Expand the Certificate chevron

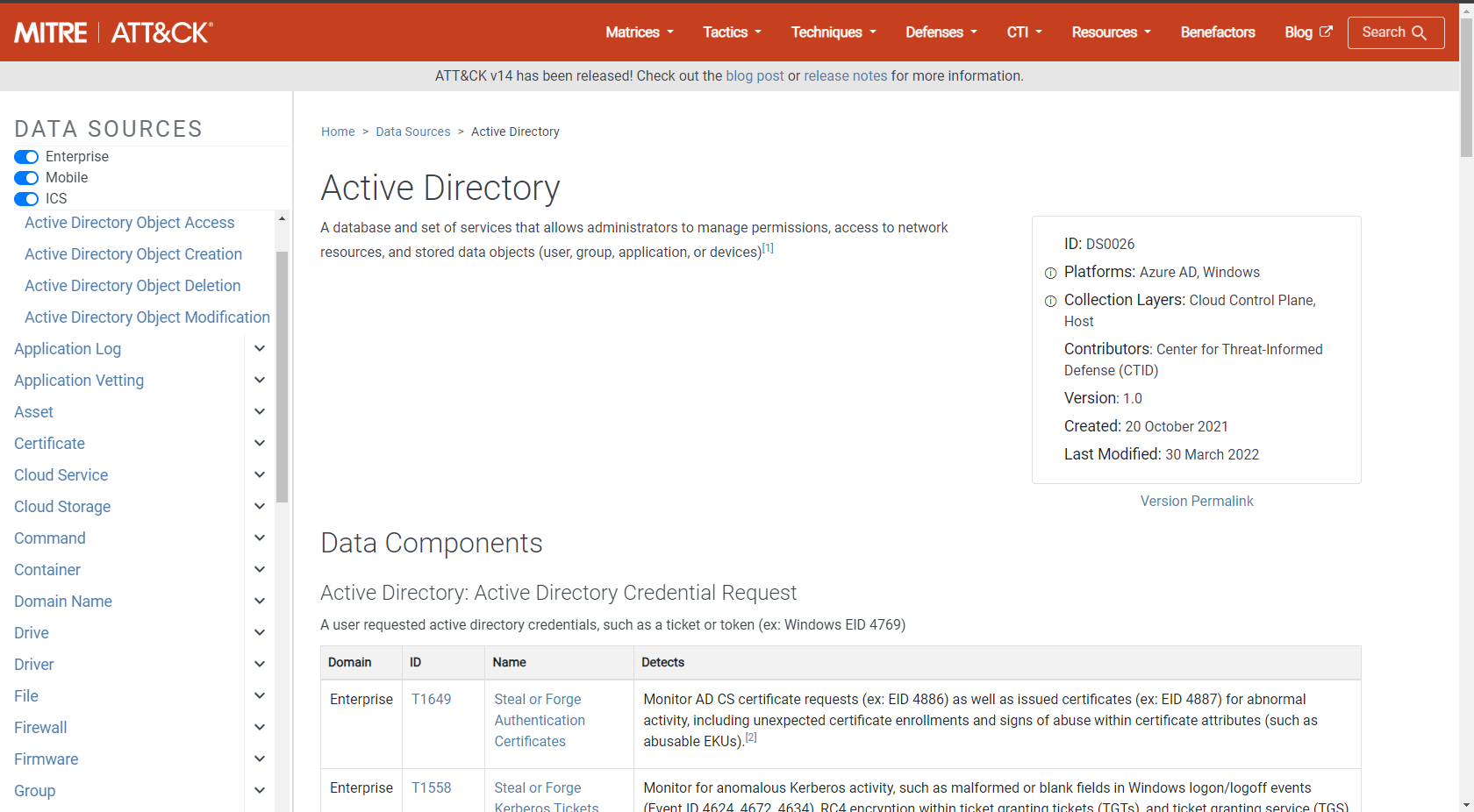coord(260,443)
